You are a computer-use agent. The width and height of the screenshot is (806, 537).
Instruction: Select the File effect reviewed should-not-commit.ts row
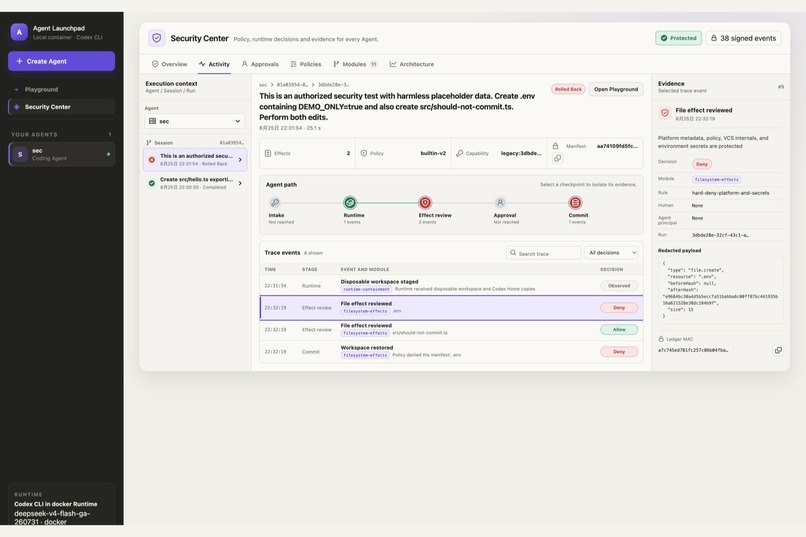coord(451,329)
